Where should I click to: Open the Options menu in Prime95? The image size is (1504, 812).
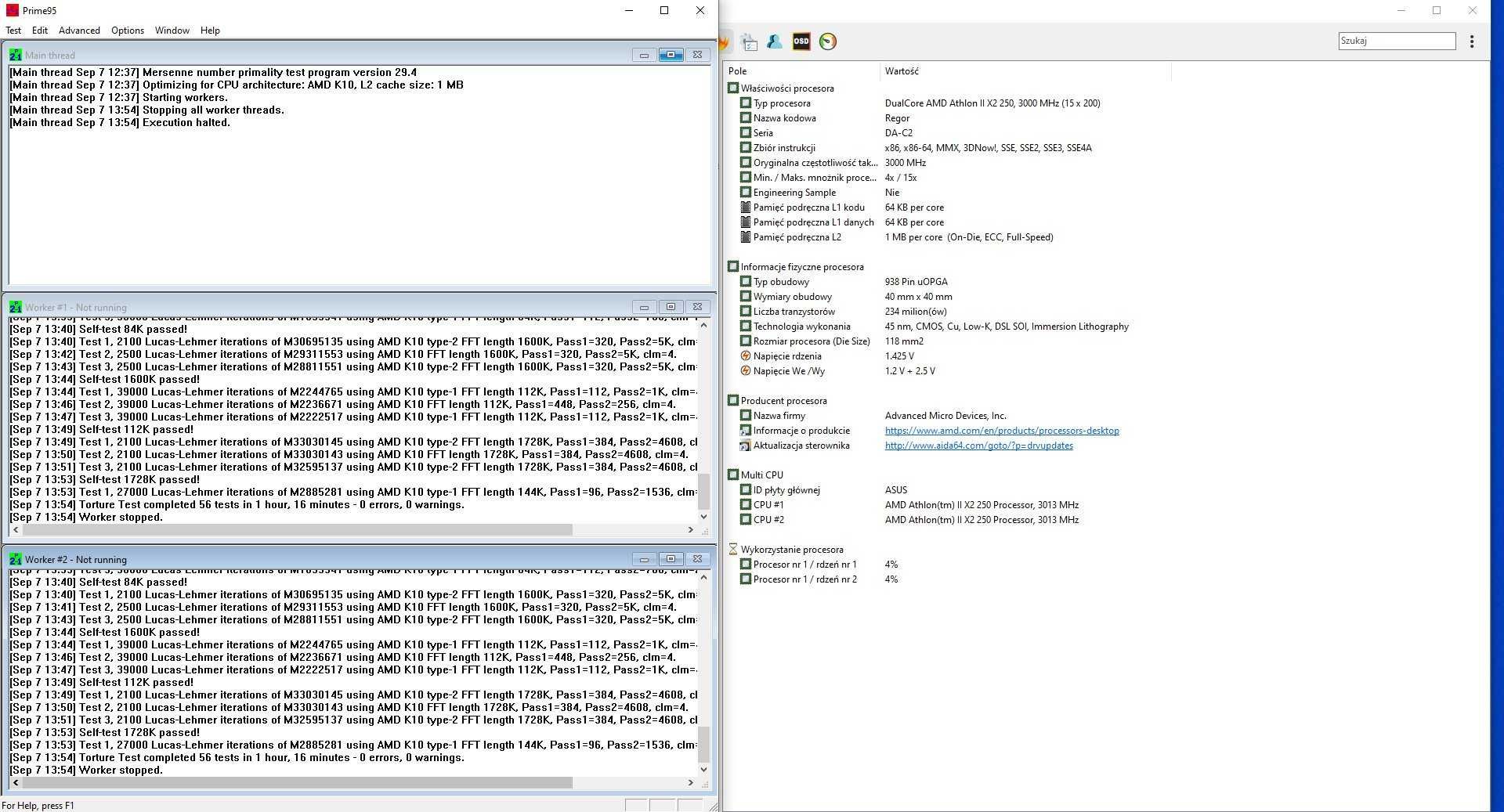point(128,31)
